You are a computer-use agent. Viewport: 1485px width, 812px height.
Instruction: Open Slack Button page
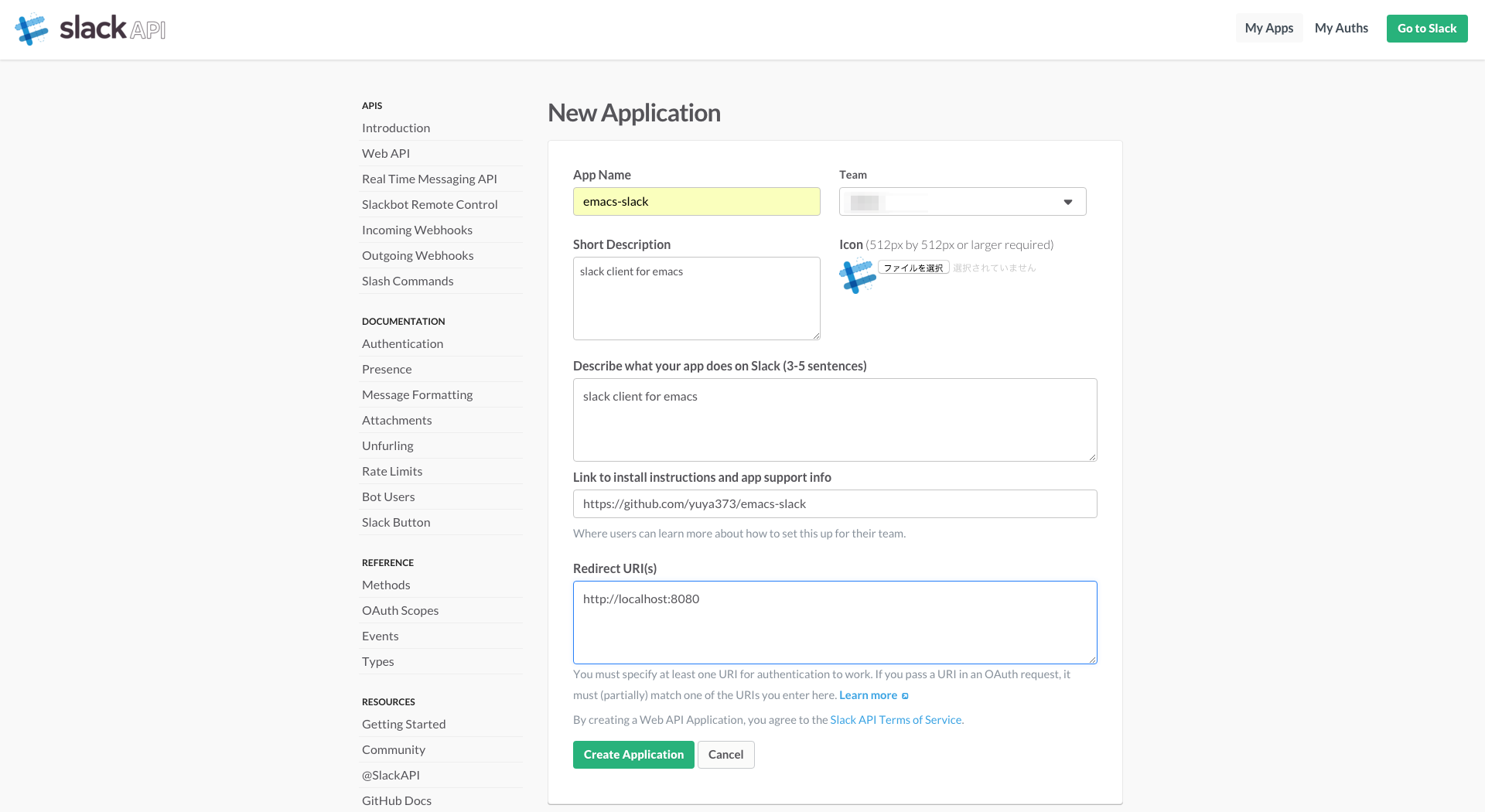(x=396, y=523)
